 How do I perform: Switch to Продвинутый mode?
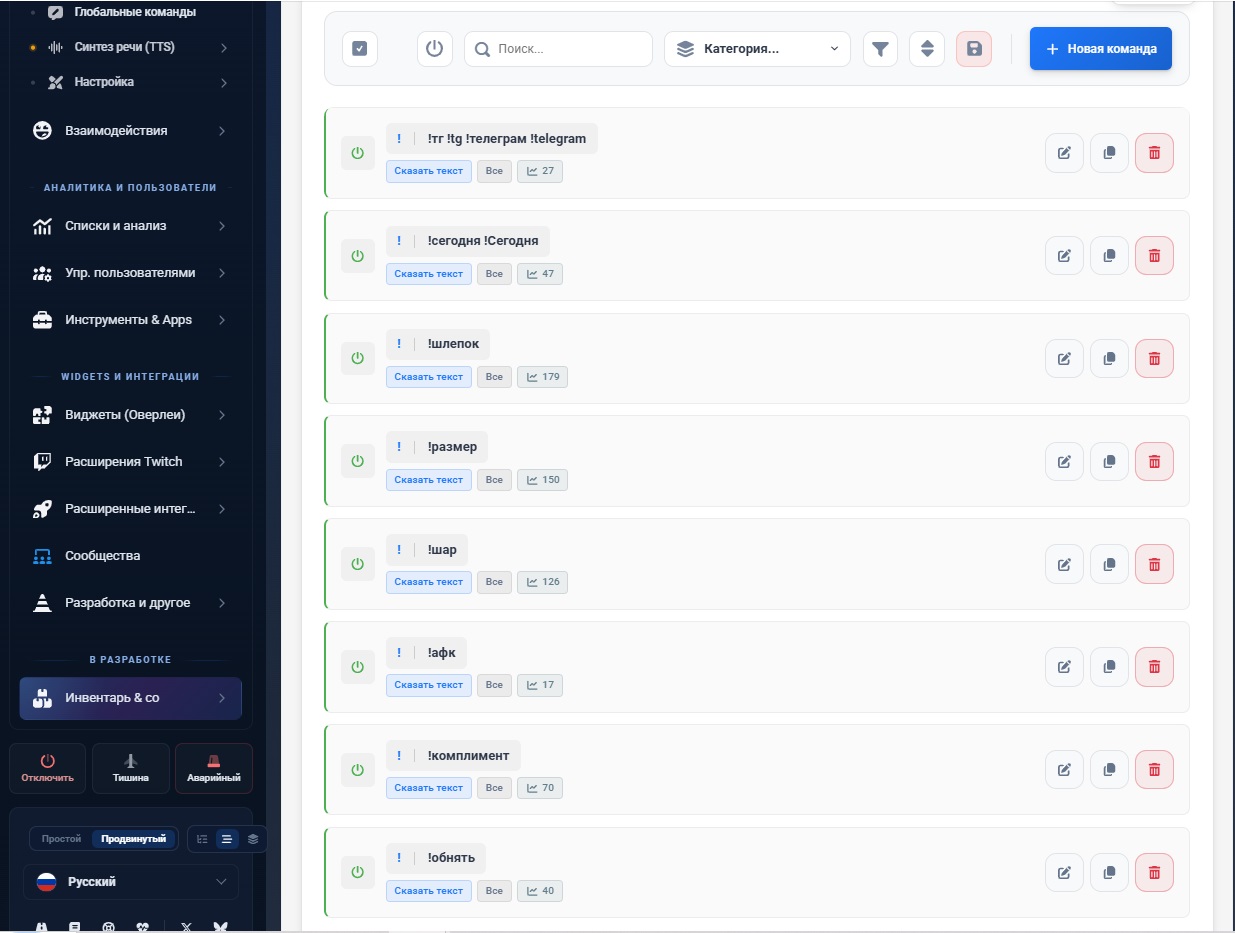[134, 839]
